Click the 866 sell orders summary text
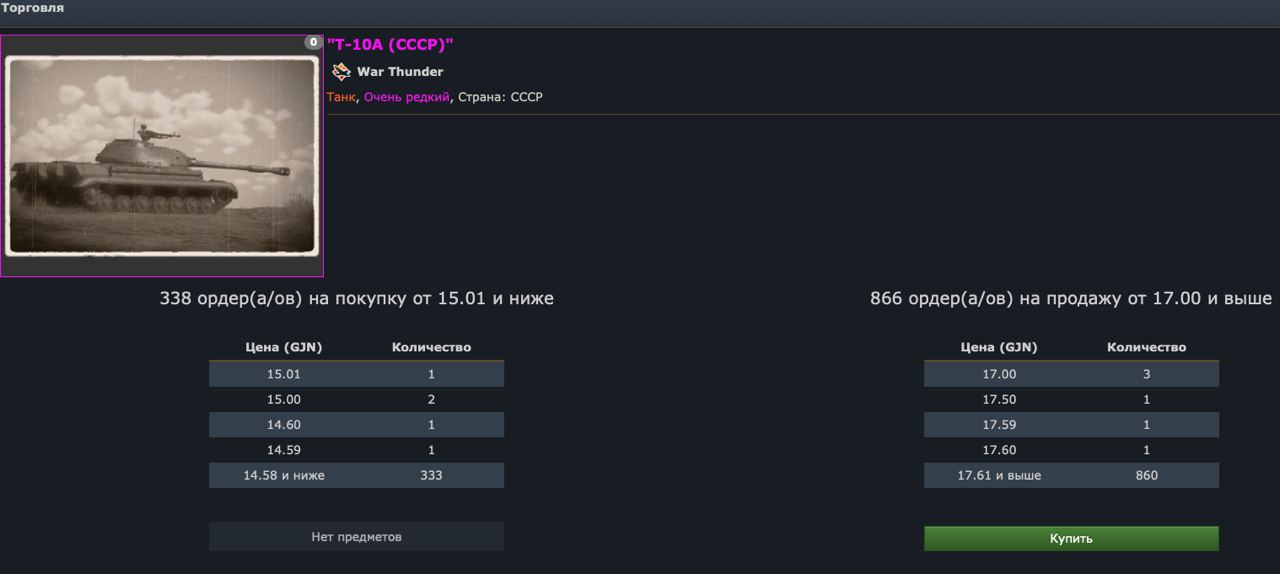 click(x=1071, y=298)
